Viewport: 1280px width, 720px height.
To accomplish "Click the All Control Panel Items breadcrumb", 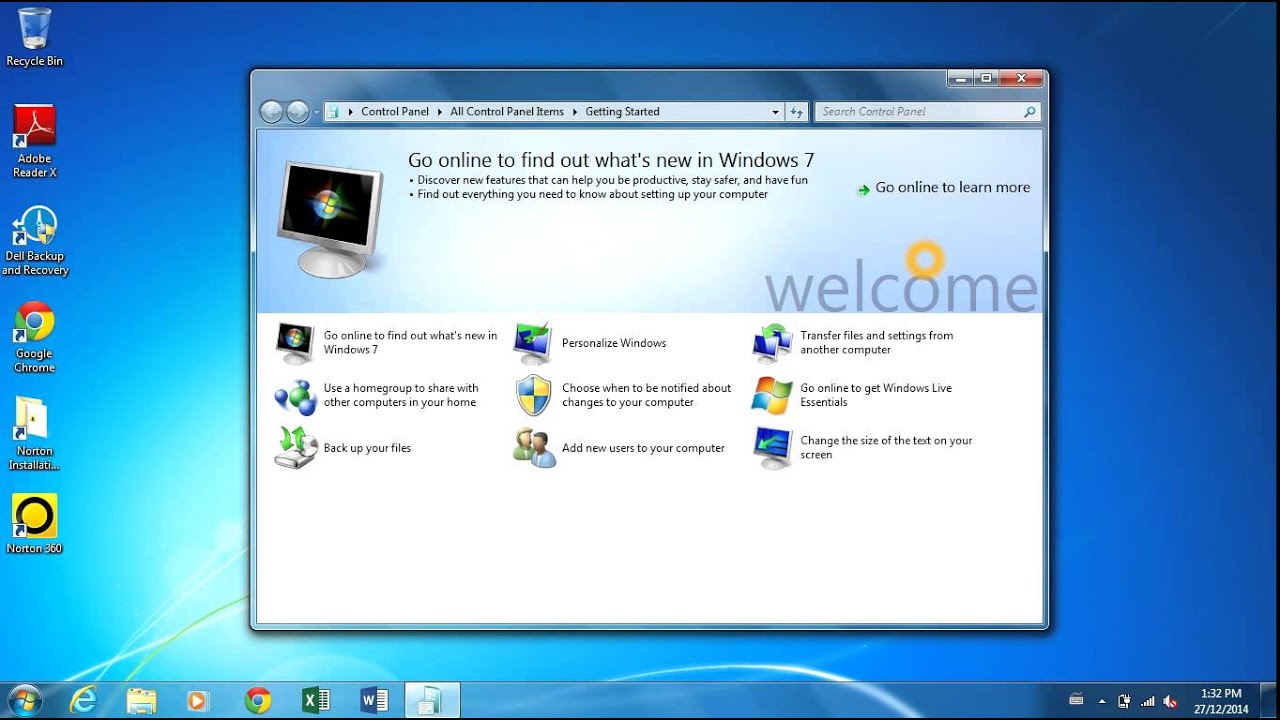I will point(507,112).
